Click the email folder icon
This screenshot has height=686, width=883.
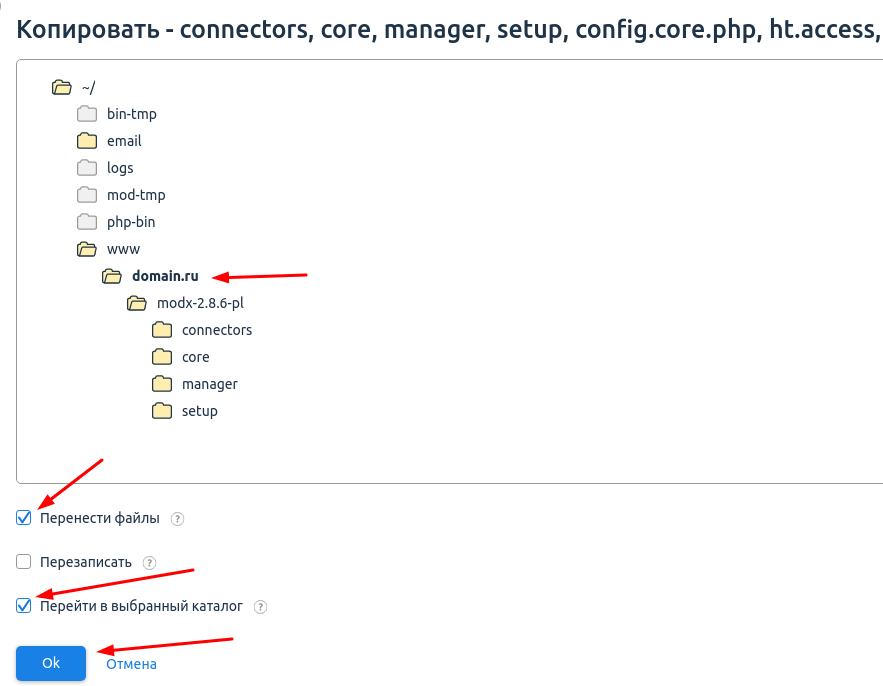click(x=87, y=141)
